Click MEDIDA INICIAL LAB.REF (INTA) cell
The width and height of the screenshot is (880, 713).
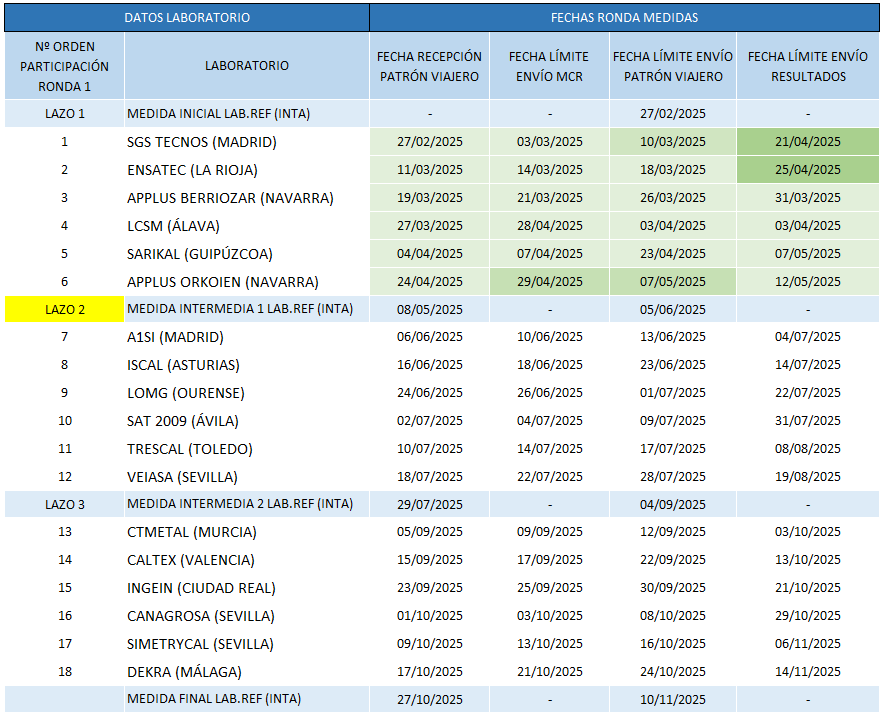coord(247,113)
